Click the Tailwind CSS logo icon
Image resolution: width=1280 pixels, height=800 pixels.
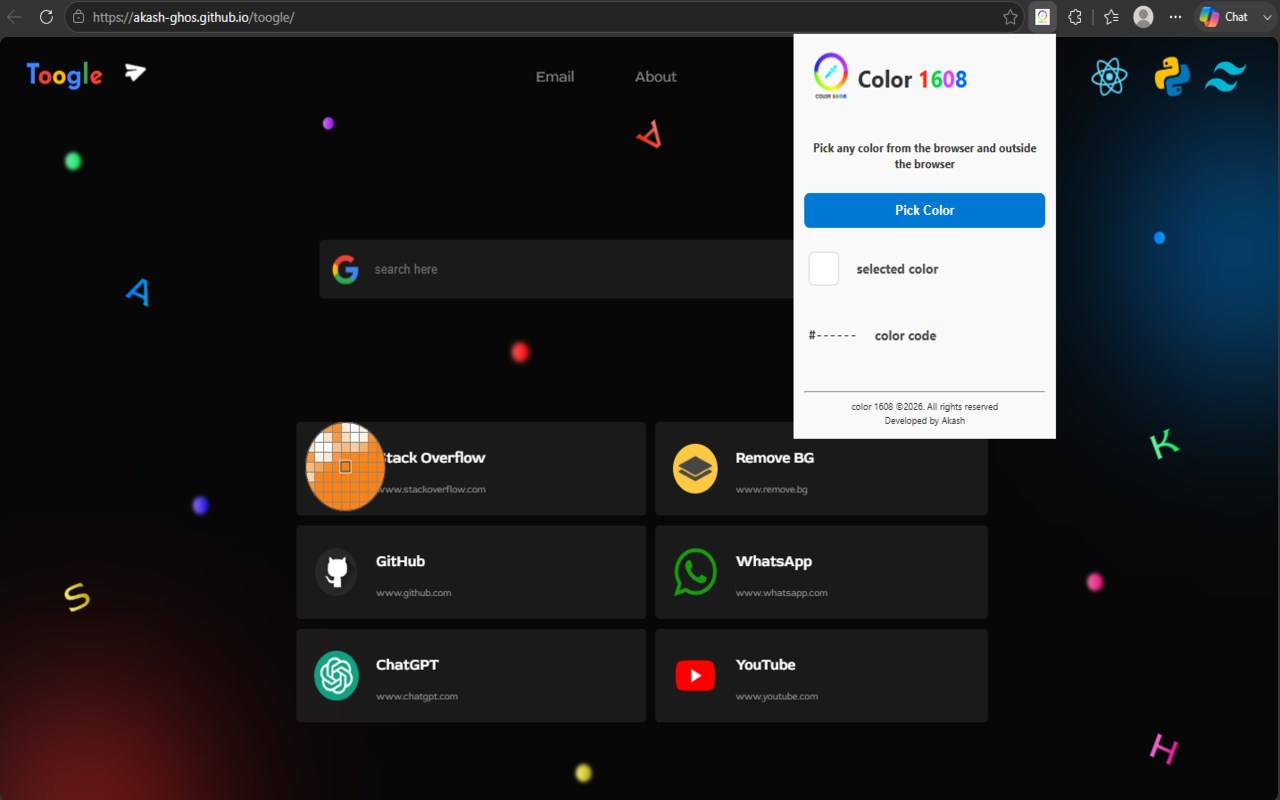1226,77
